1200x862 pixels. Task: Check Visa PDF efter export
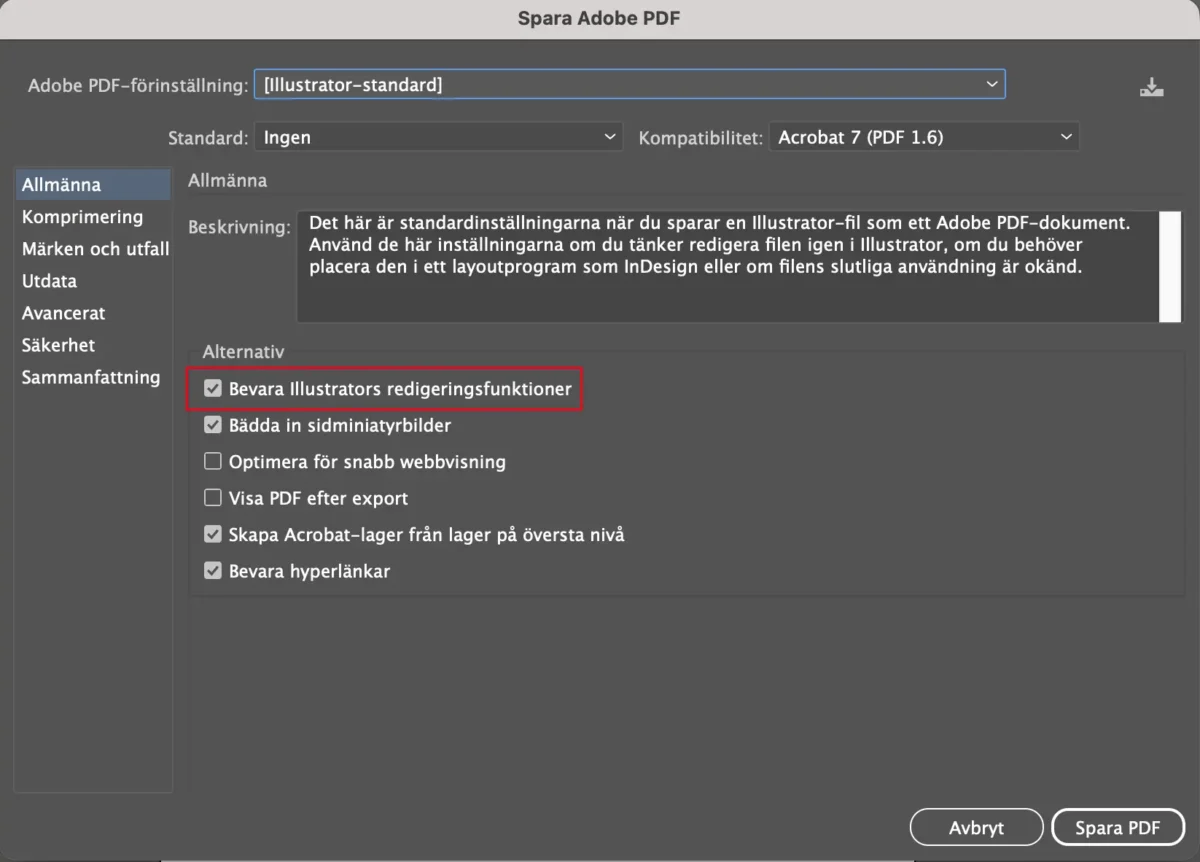(213, 498)
